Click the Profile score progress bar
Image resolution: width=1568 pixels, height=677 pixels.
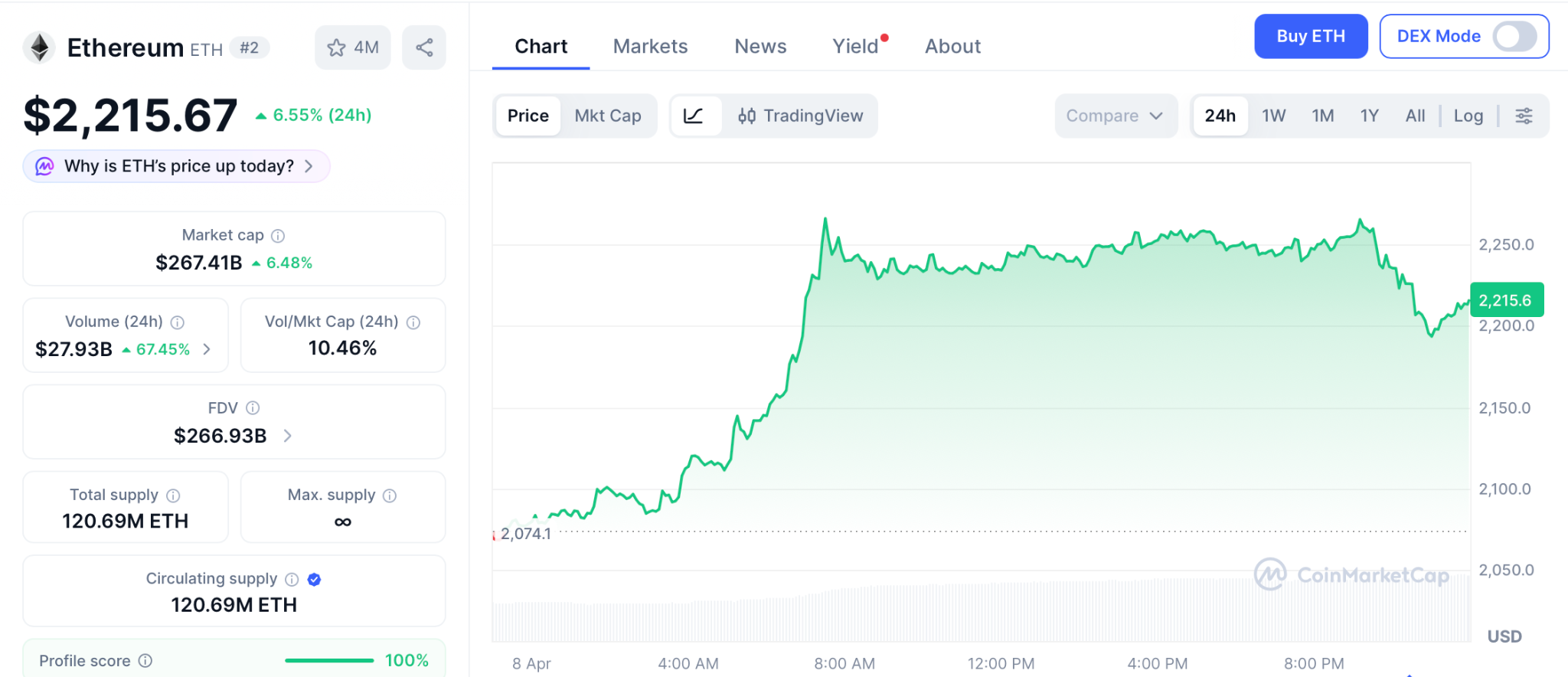pos(328,660)
